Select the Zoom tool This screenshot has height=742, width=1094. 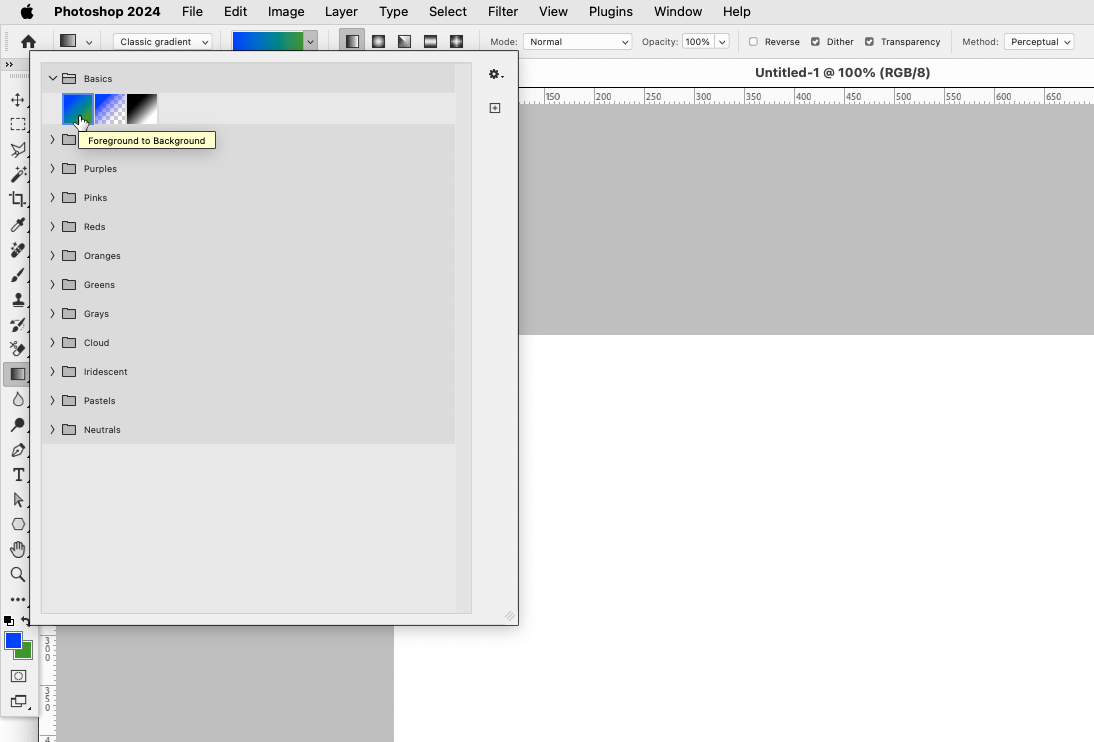click(18, 575)
